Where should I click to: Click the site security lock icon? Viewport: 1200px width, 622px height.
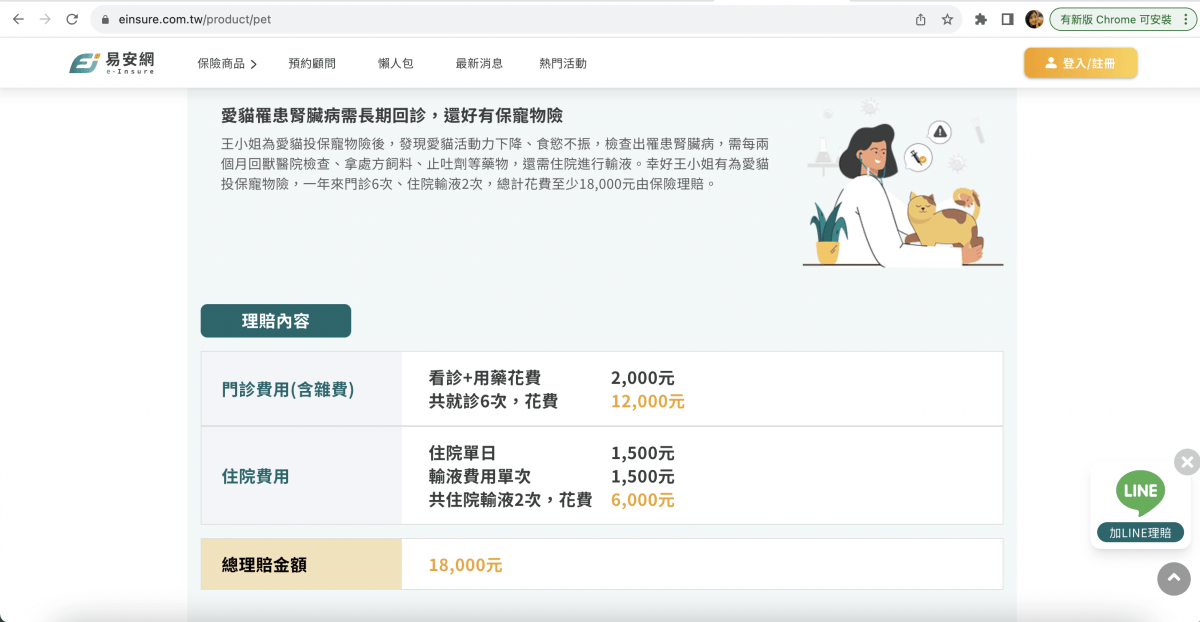(x=105, y=18)
